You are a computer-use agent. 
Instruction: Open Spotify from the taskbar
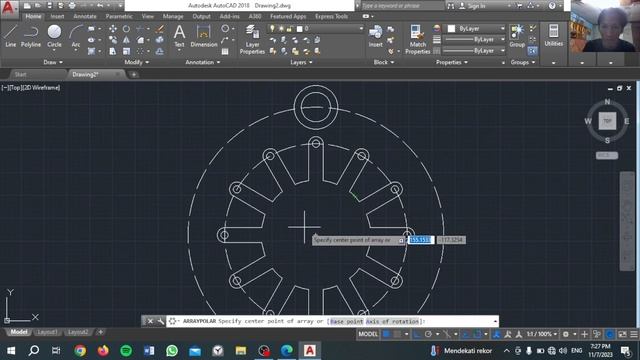click(126, 351)
